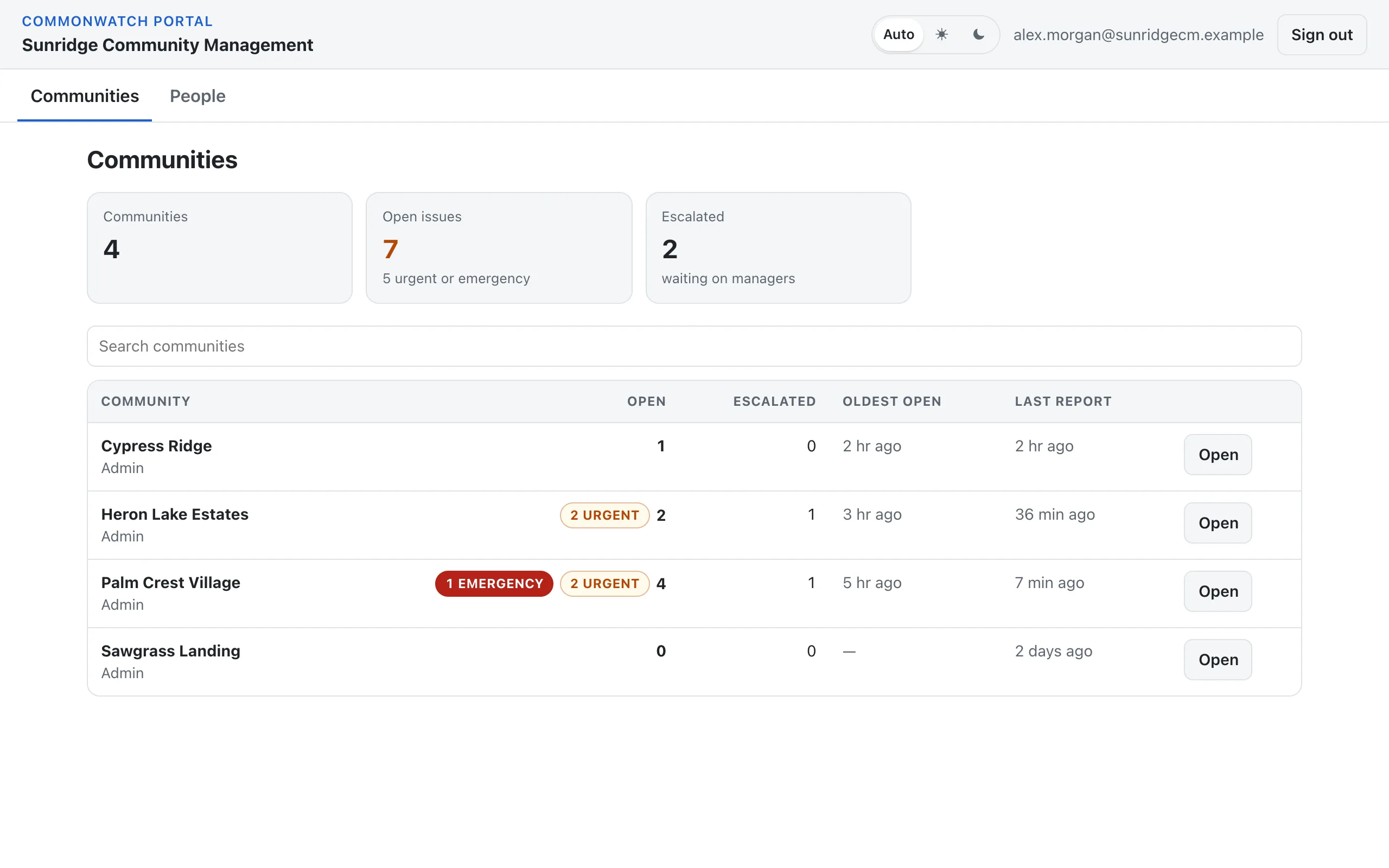Switch to dark theme moon icon
The width and height of the screenshot is (1389, 868).
[x=979, y=34]
